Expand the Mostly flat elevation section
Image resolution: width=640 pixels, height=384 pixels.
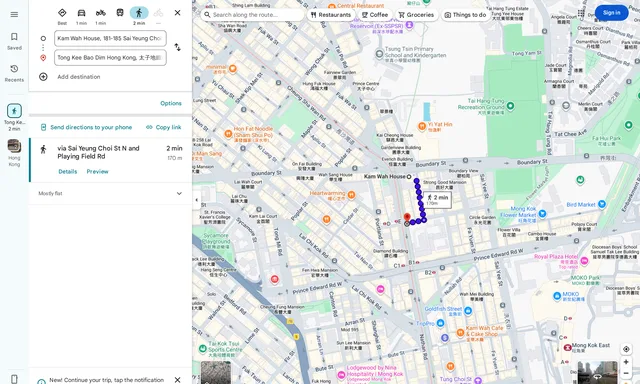click(110, 193)
